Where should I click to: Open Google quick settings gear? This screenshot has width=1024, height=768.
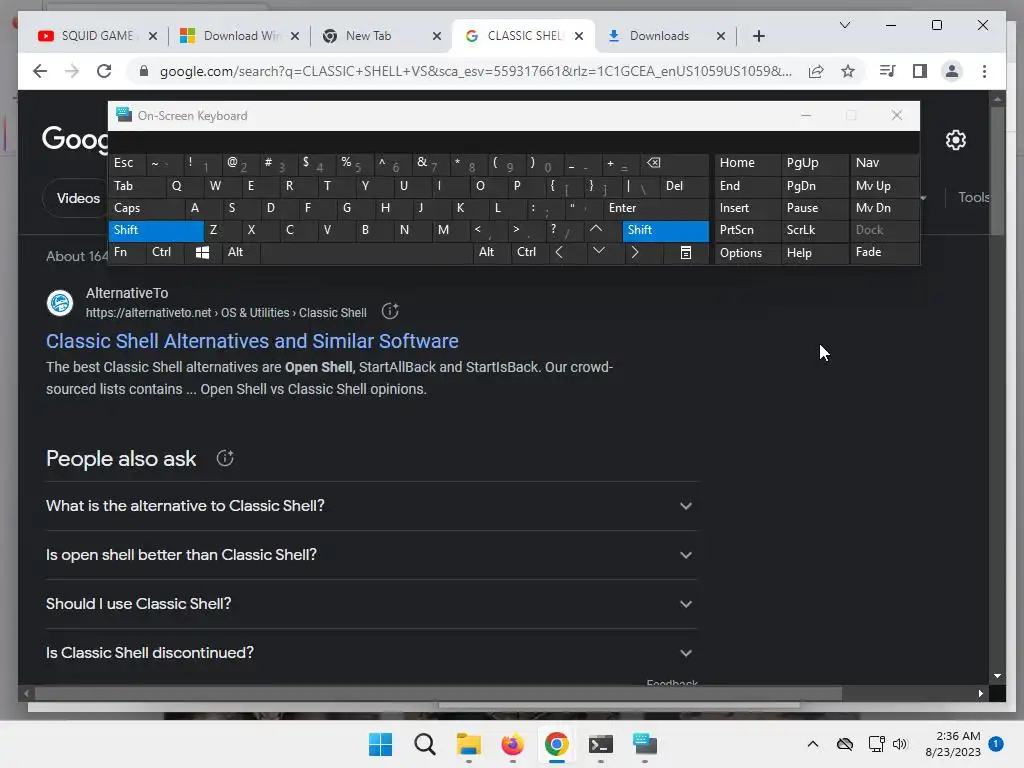(955, 140)
